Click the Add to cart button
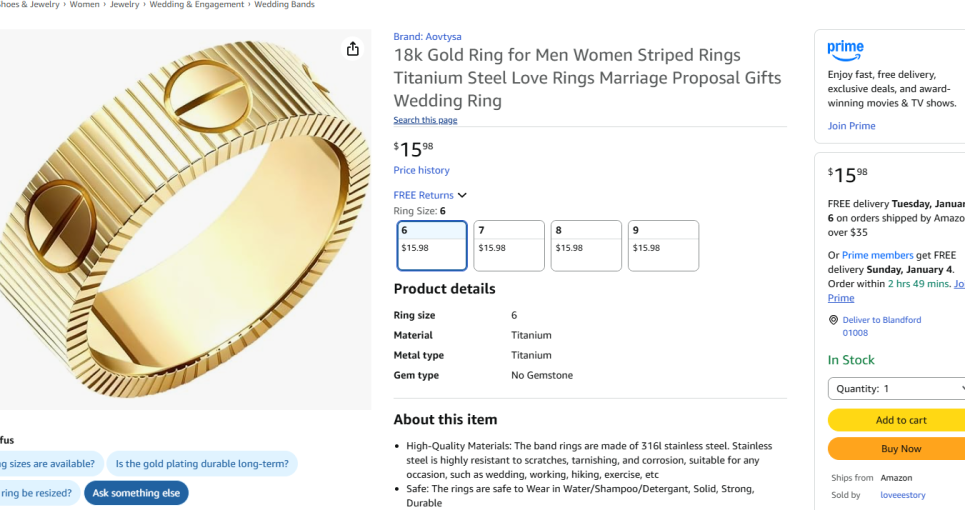 click(900, 421)
